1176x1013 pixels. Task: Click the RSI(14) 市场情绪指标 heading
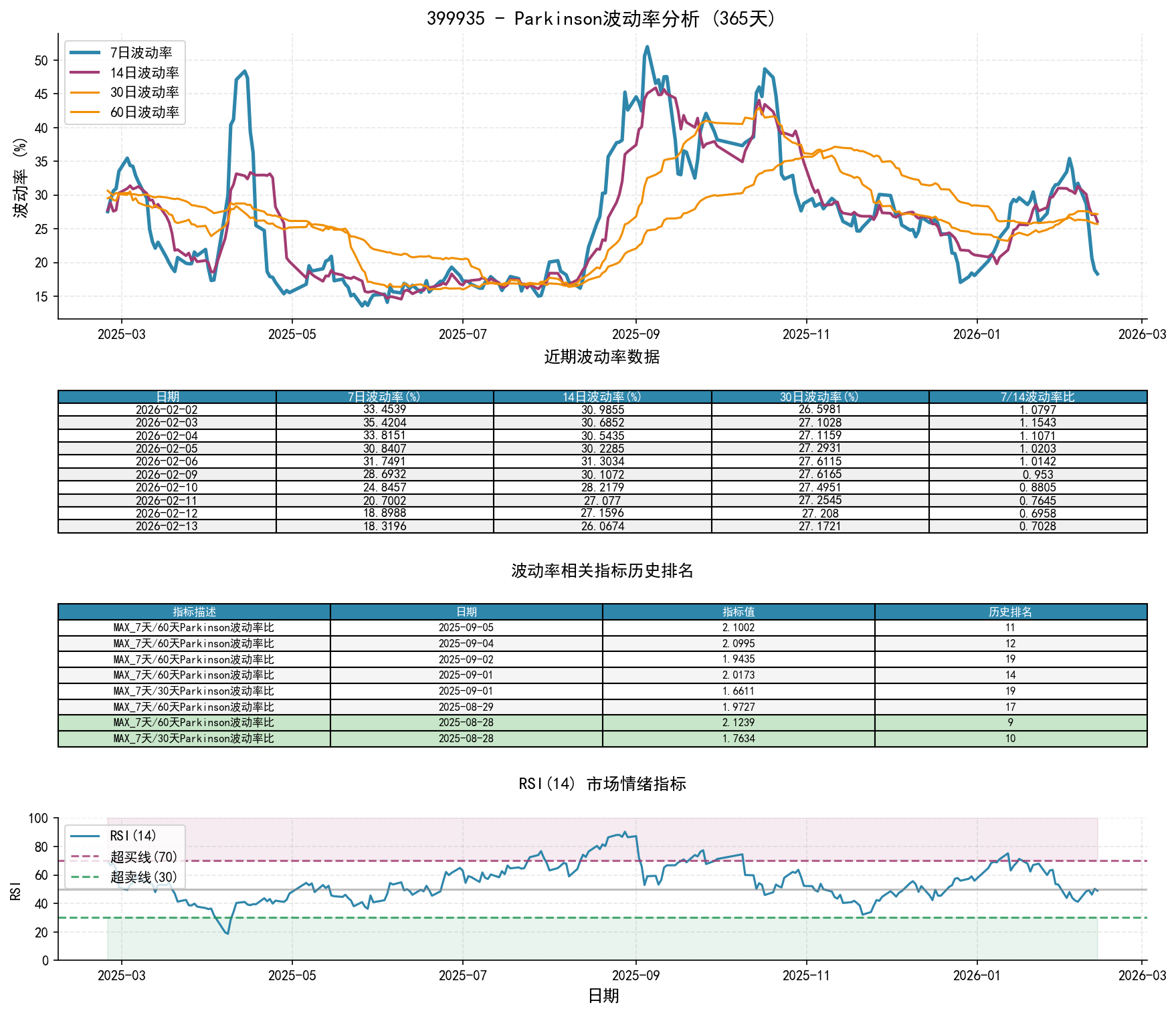[x=602, y=784]
